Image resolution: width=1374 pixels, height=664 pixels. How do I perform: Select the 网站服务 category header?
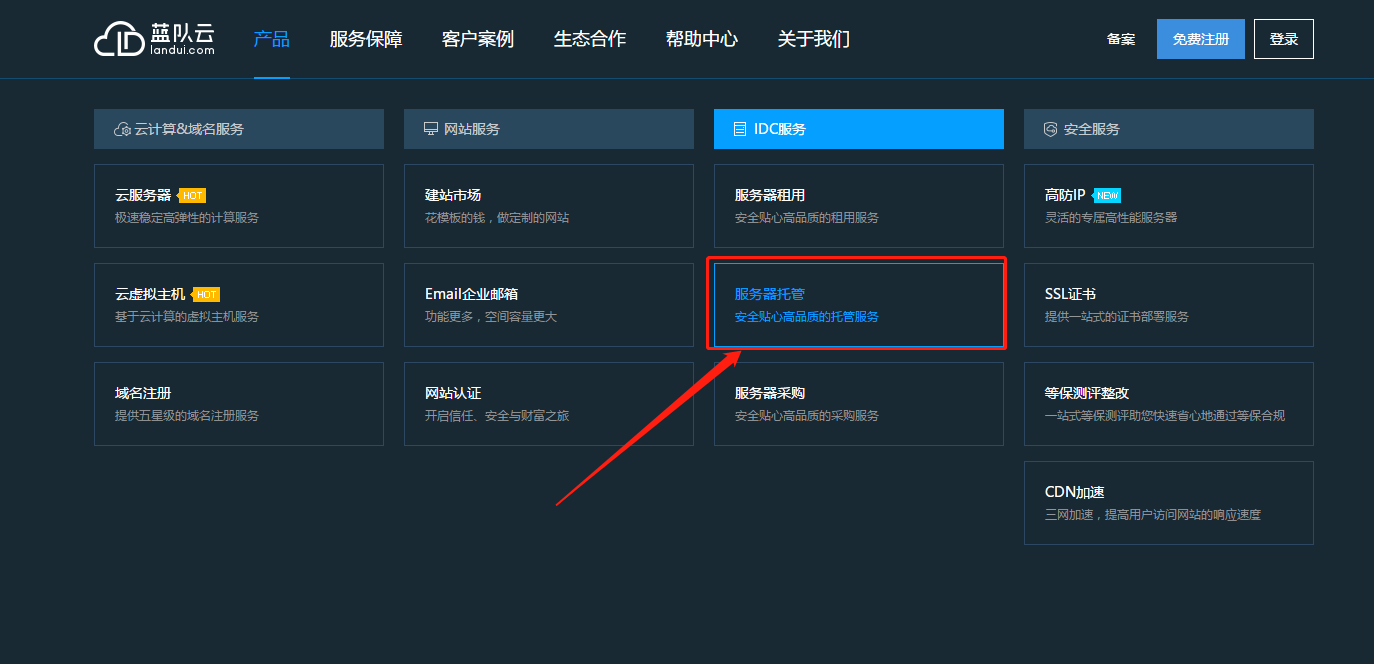click(x=549, y=129)
